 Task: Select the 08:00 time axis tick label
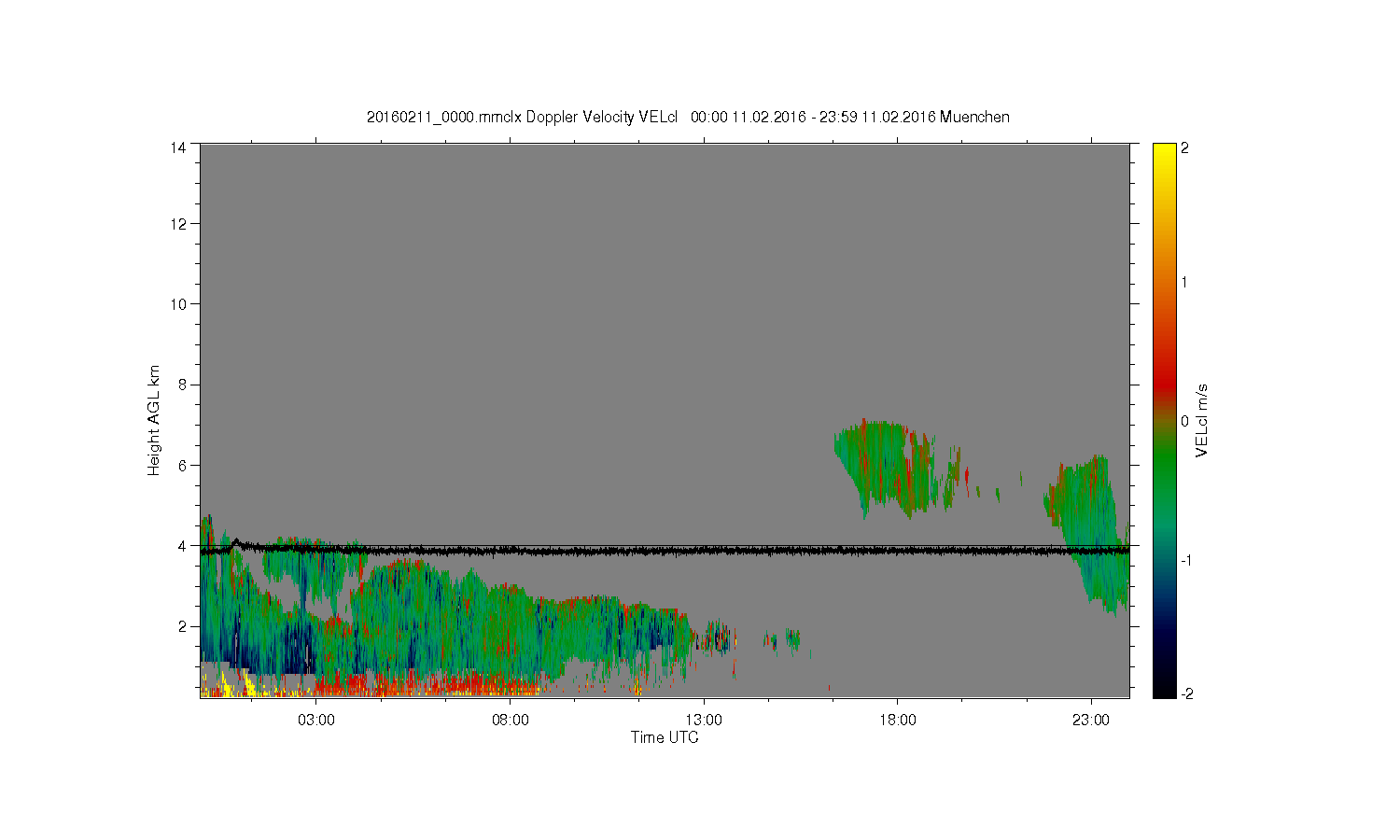[510, 720]
